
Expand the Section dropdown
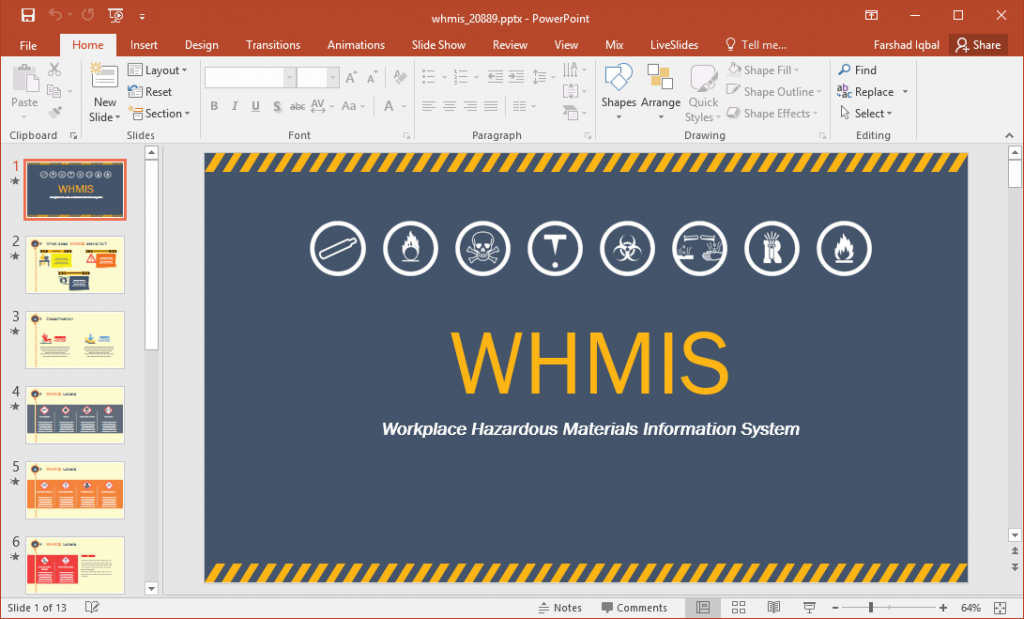[160, 113]
